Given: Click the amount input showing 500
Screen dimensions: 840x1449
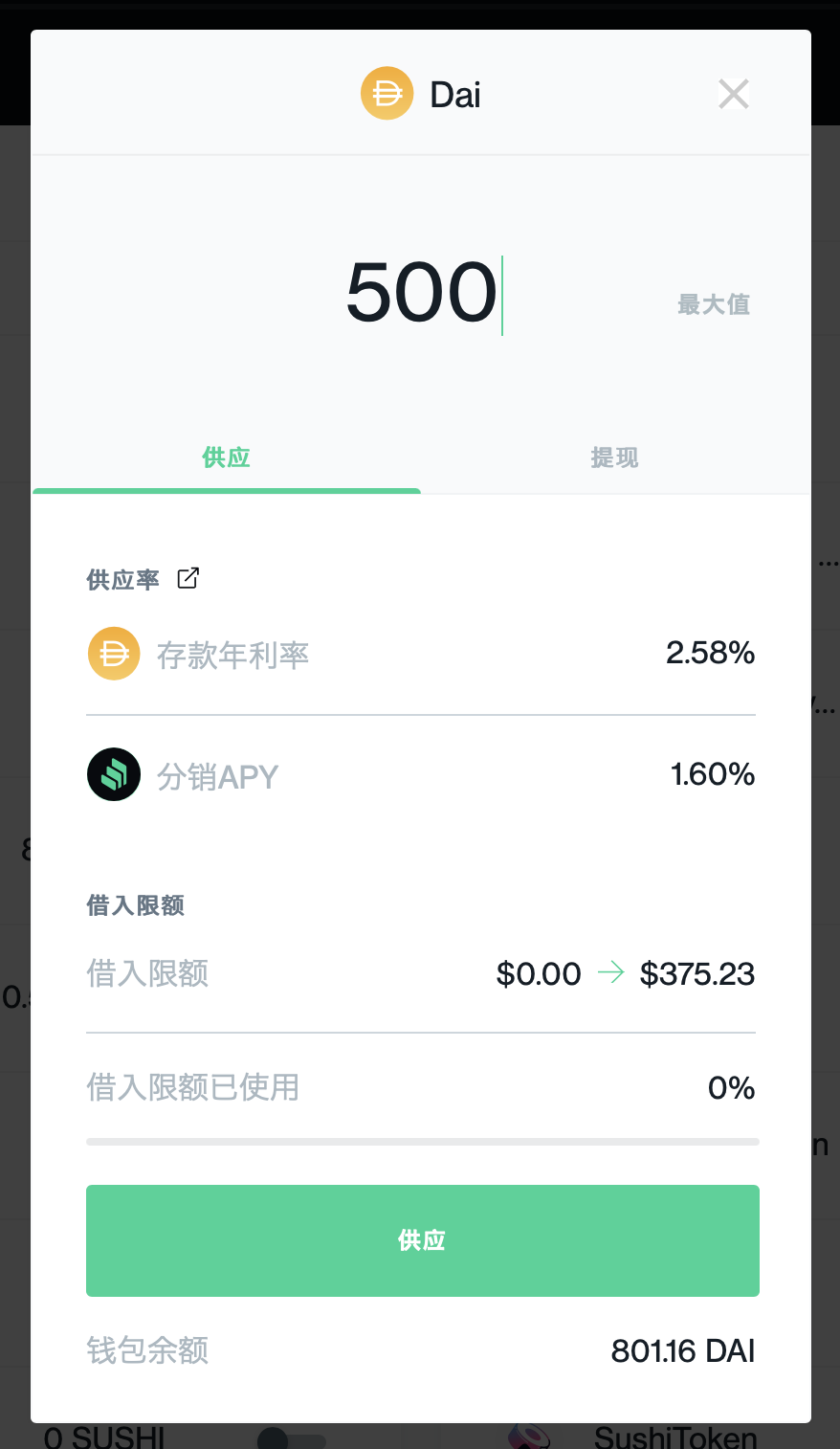Looking at the screenshot, I should point(421,293).
